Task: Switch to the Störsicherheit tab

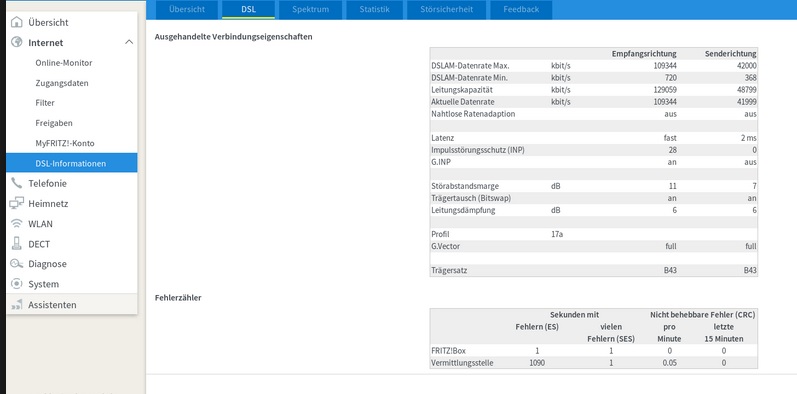Action: coord(446,9)
